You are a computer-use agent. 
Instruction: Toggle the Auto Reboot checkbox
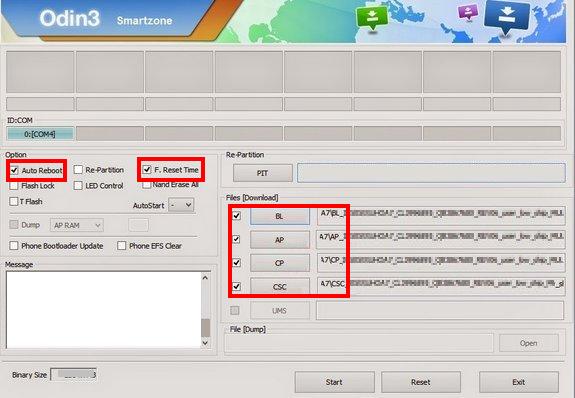pyautogui.click(x=14, y=170)
